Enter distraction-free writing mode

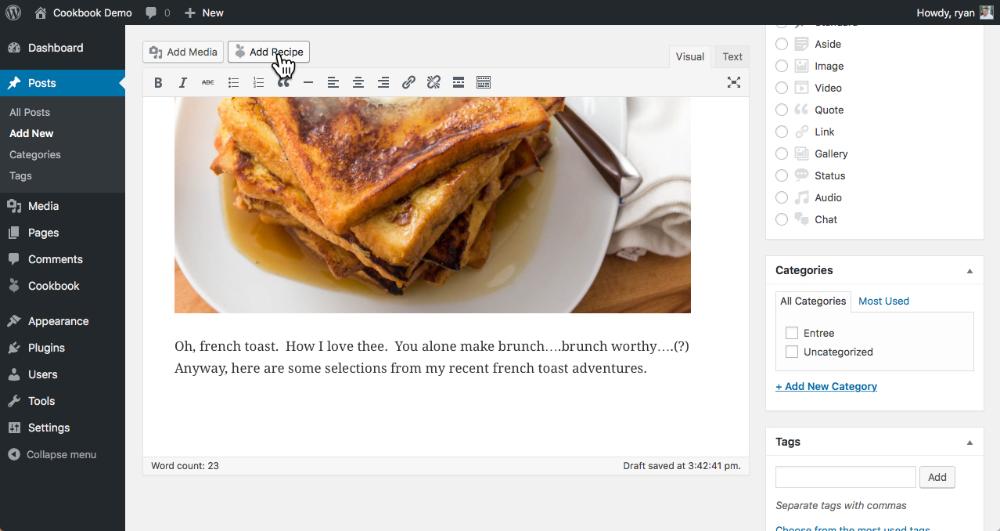click(x=734, y=82)
